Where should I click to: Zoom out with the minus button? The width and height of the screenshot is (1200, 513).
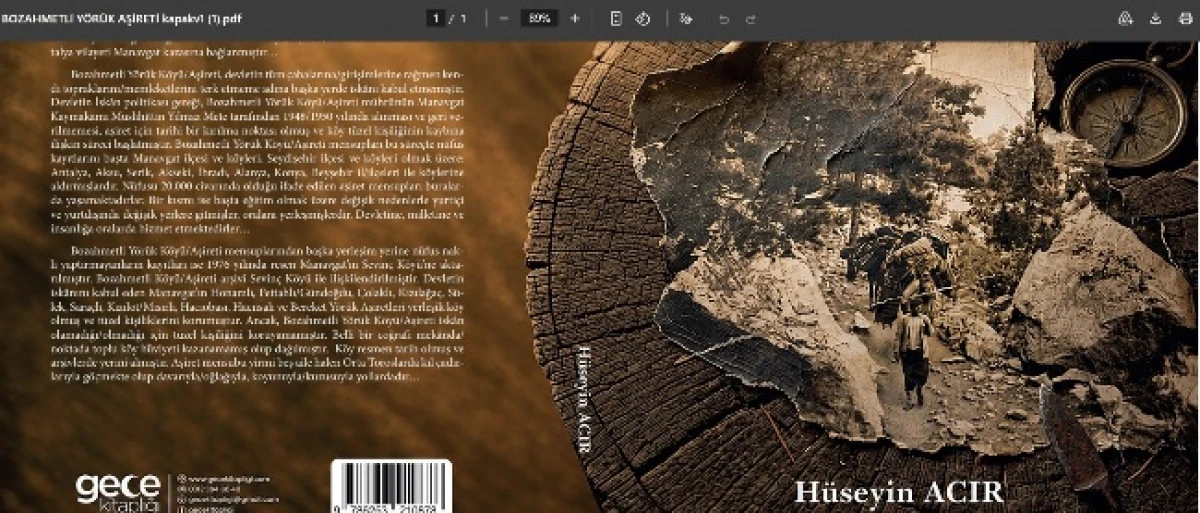point(503,18)
